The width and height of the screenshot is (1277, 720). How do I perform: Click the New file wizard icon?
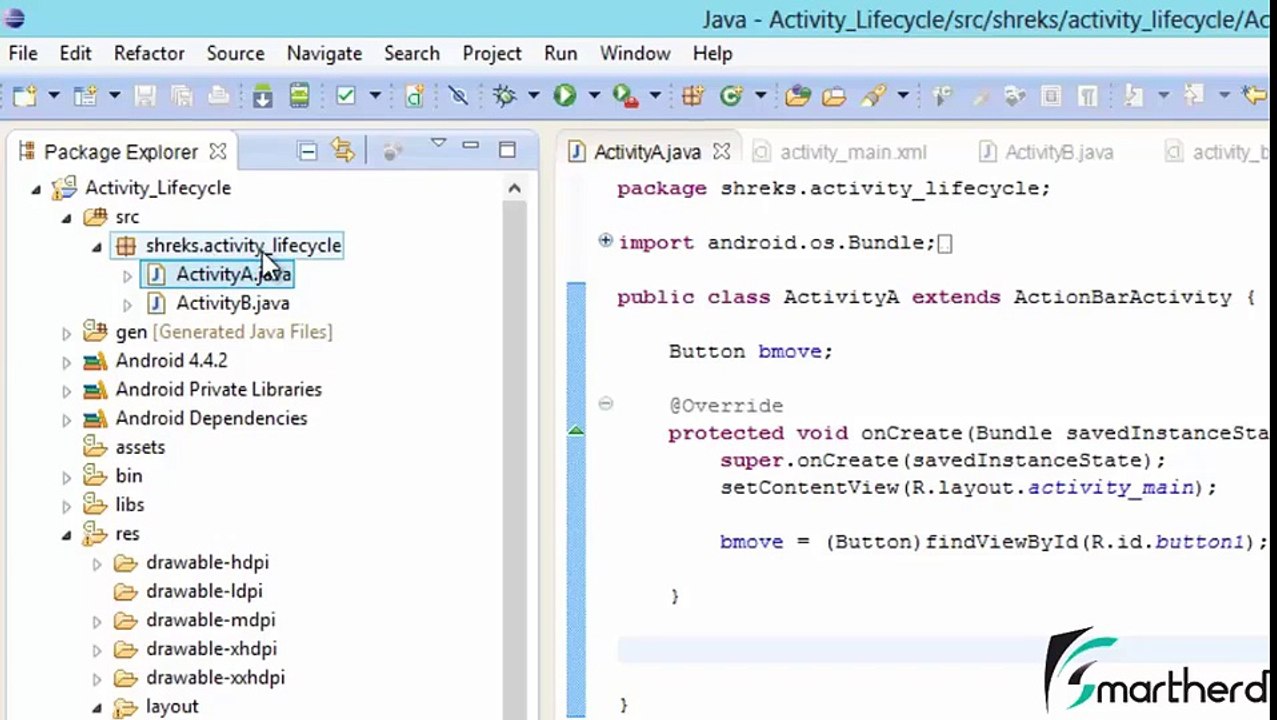[x=24, y=96]
